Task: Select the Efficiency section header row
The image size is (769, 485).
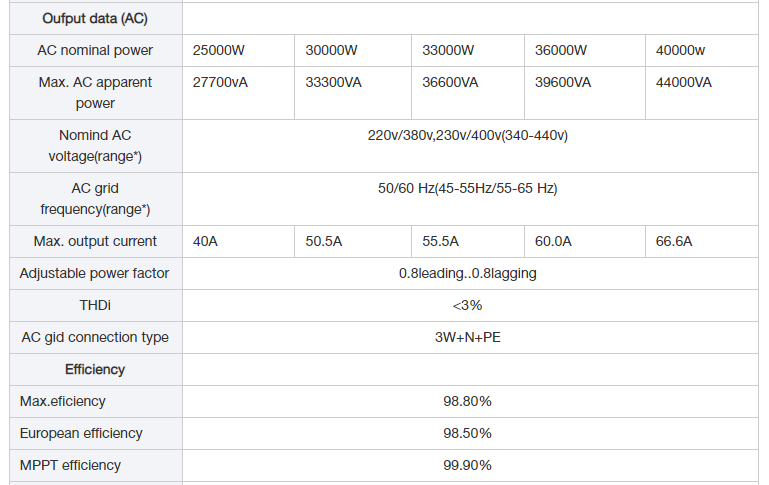Action: [x=384, y=369]
